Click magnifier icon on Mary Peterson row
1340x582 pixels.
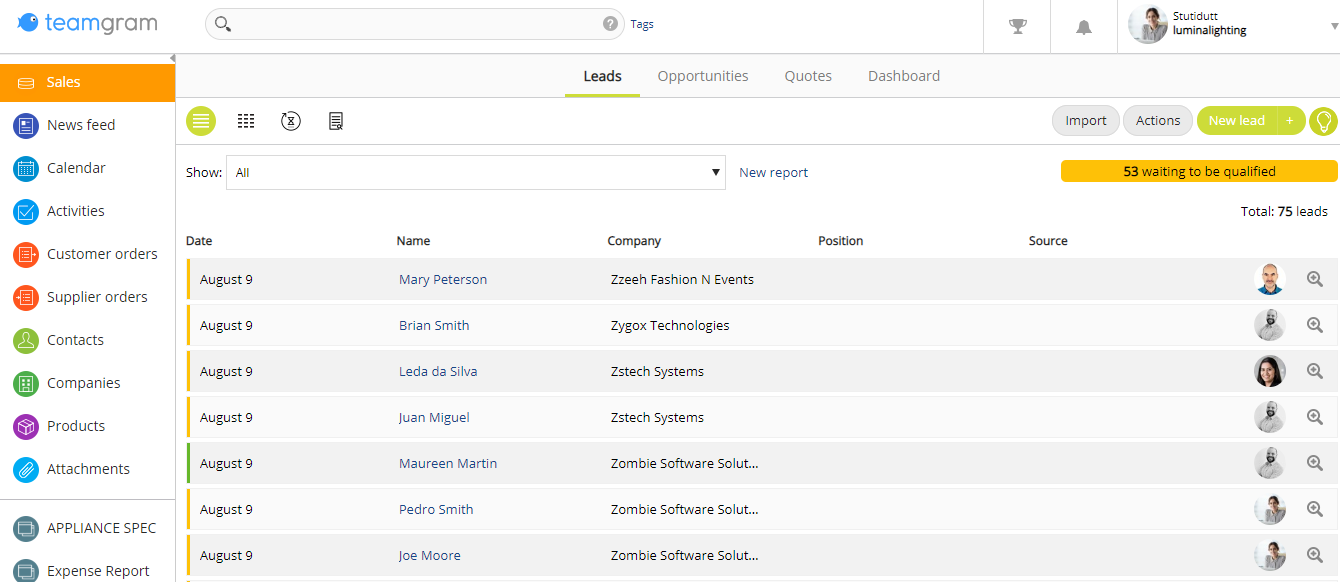click(x=1315, y=280)
